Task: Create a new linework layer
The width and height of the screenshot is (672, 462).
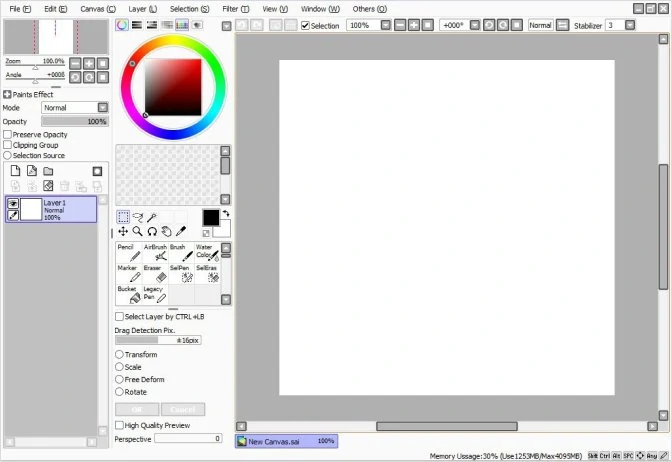Action: (32, 171)
